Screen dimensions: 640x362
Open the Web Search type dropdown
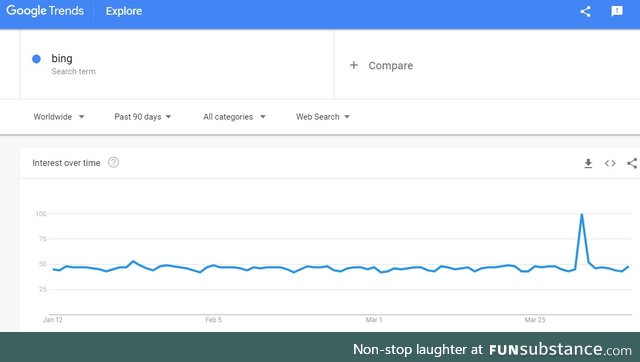323,117
